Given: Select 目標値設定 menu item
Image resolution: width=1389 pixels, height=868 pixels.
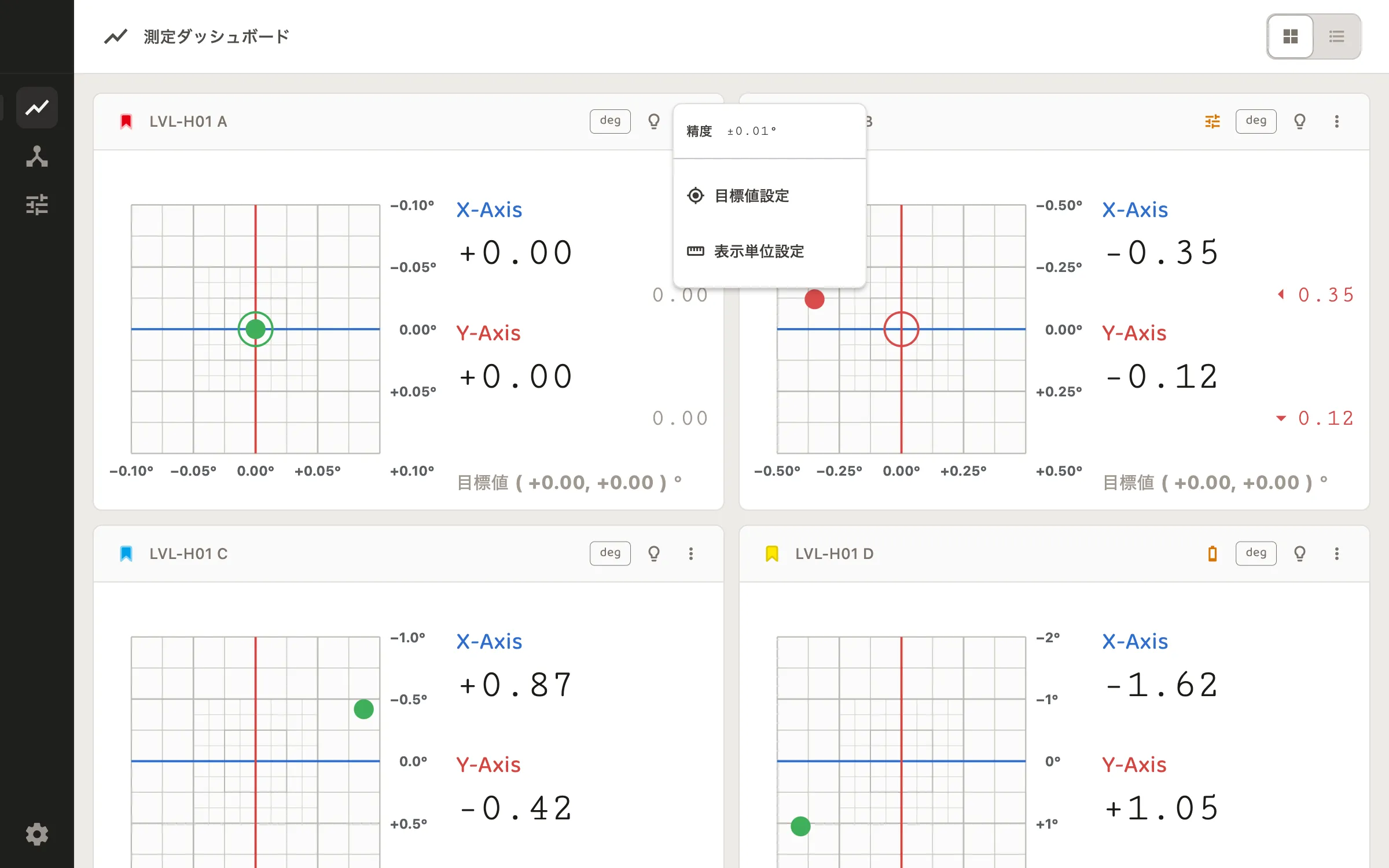Looking at the screenshot, I should point(770,196).
